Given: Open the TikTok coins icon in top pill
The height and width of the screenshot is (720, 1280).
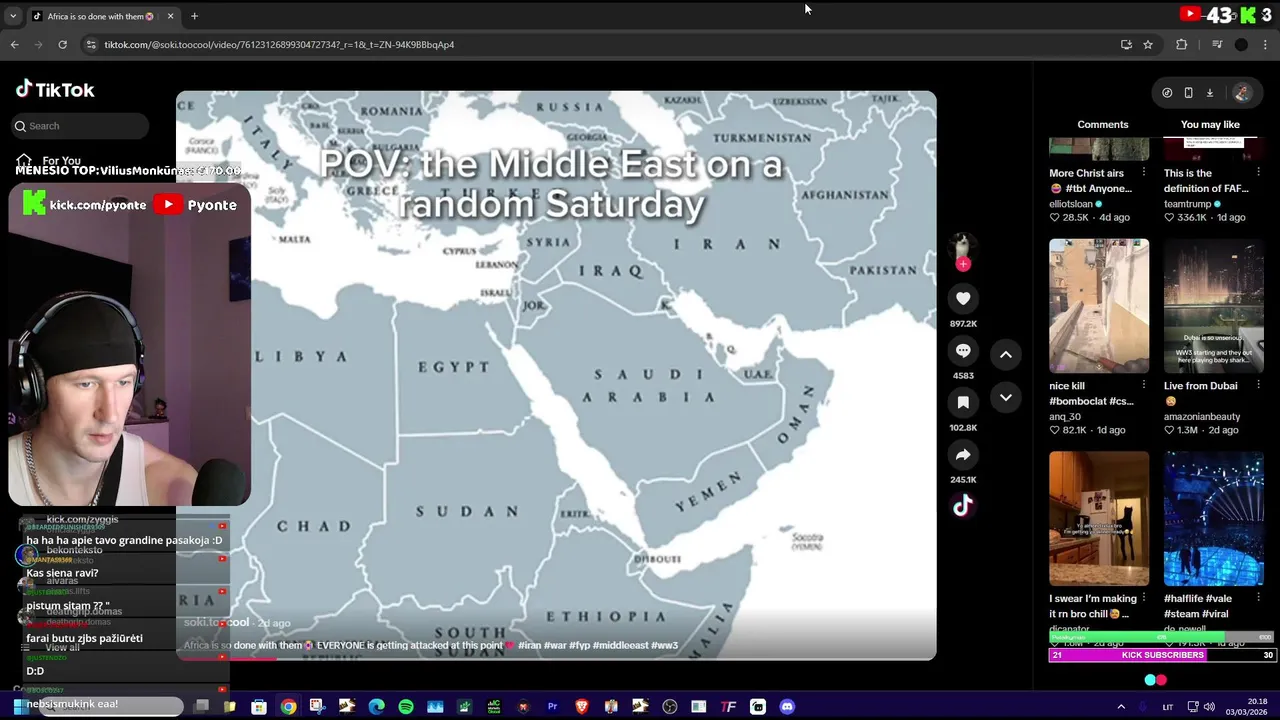Looking at the screenshot, I should tap(1167, 93).
